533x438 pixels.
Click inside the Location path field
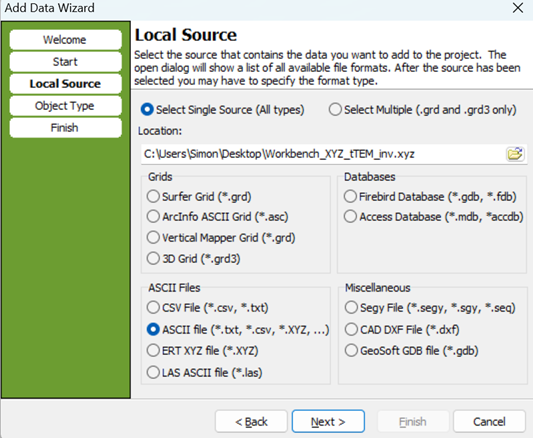(323, 154)
